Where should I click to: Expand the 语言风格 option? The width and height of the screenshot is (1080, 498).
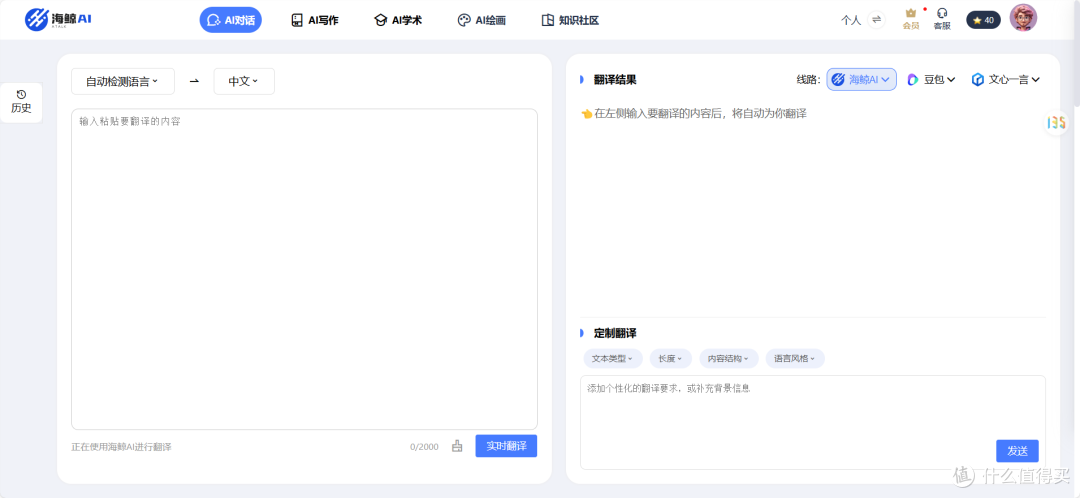[x=795, y=359]
